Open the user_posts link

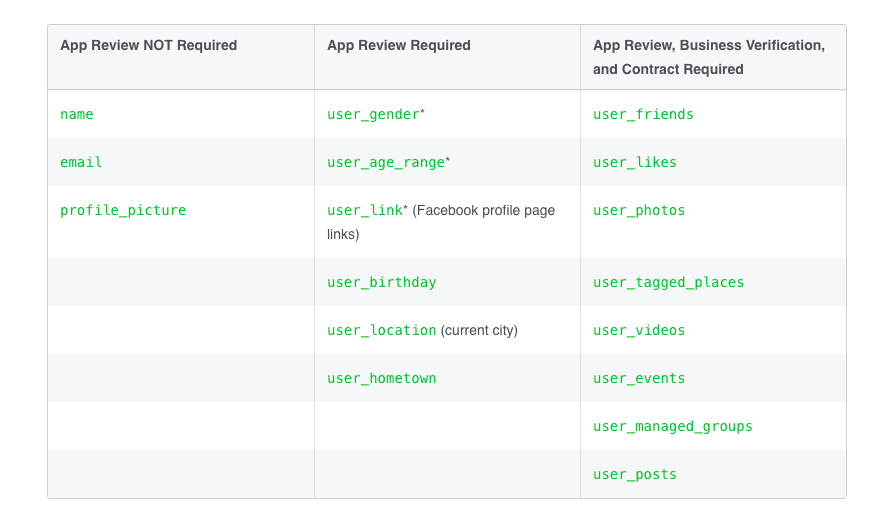tap(635, 475)
